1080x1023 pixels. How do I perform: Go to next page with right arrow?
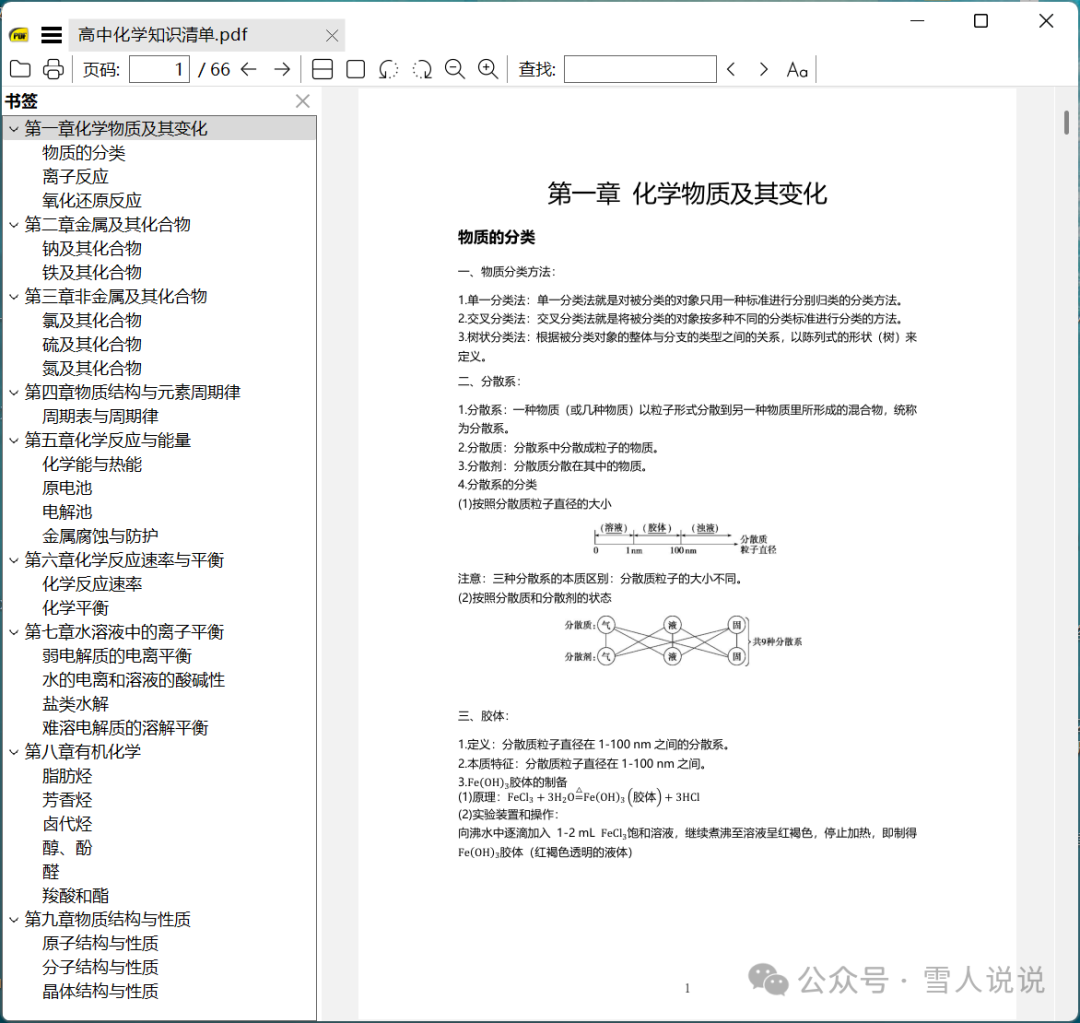(282, 69)
